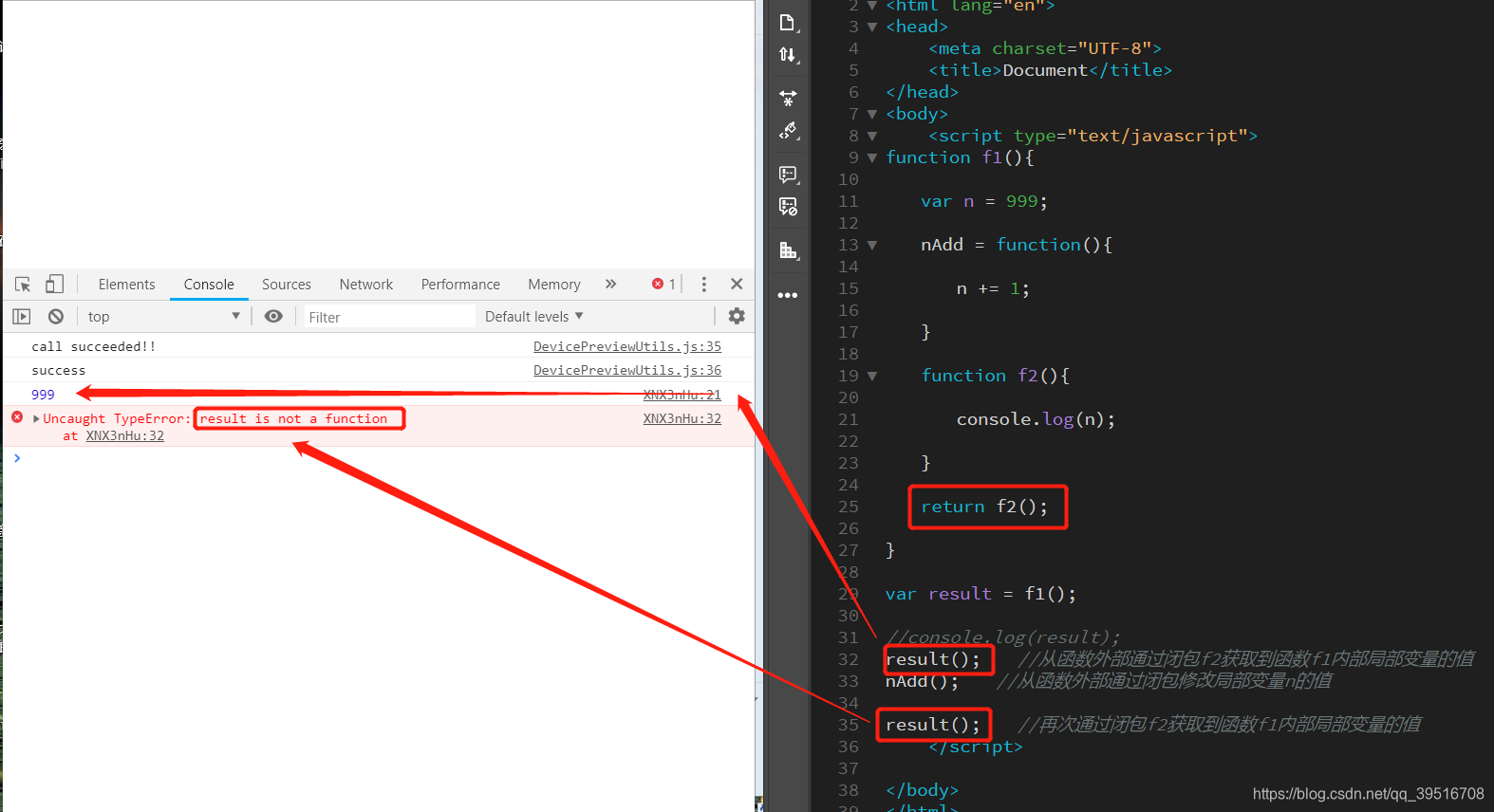Collapse the html tag at line 2

[x=872, y=6]
